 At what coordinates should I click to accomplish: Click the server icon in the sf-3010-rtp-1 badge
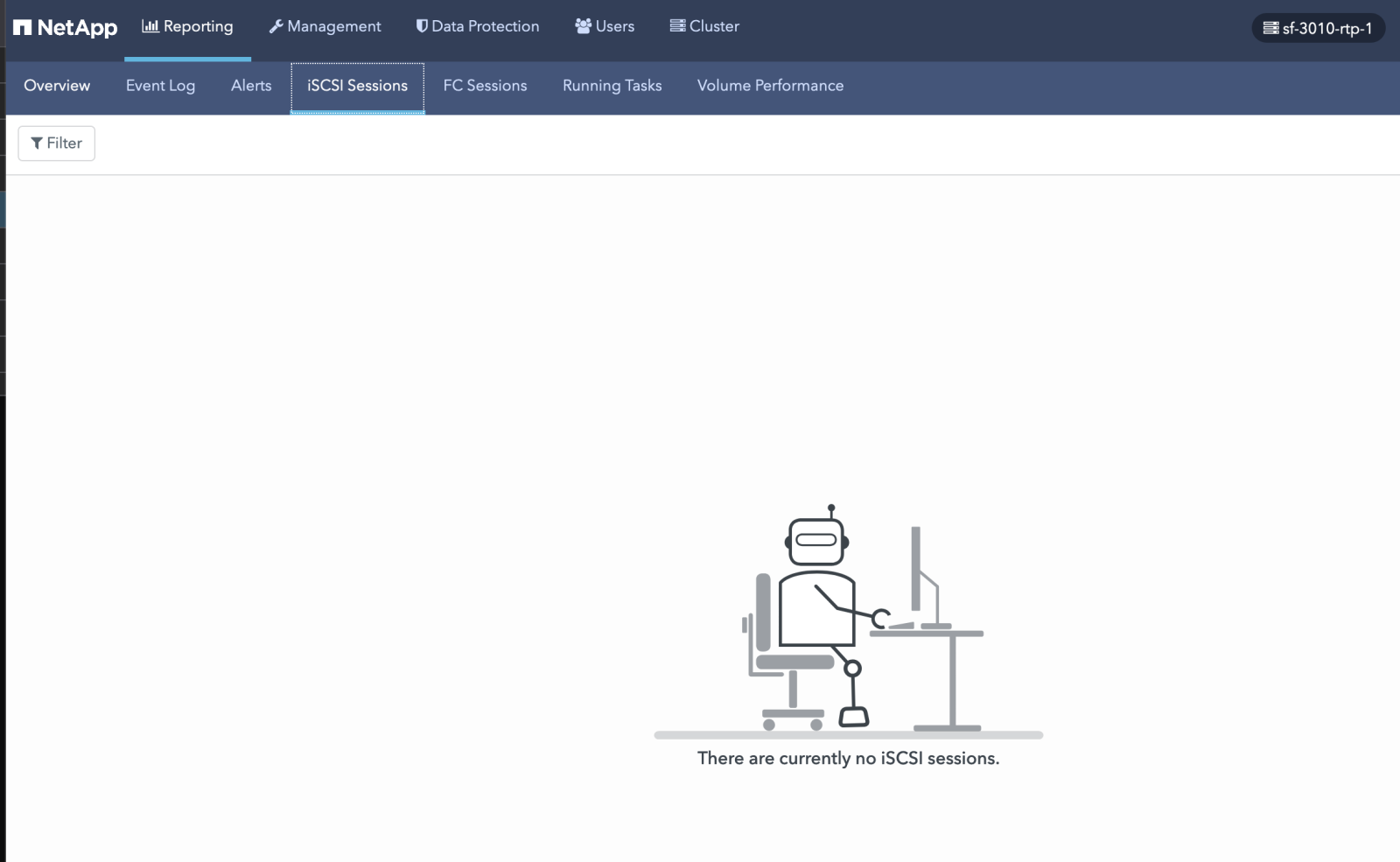pyautogui.click(x=1270, y=28)
